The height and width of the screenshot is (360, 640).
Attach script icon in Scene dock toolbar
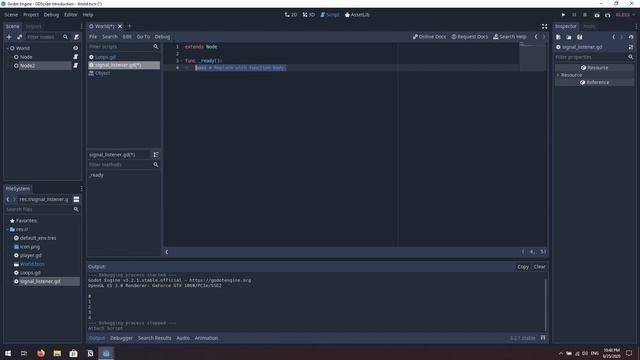pos(76,37)
